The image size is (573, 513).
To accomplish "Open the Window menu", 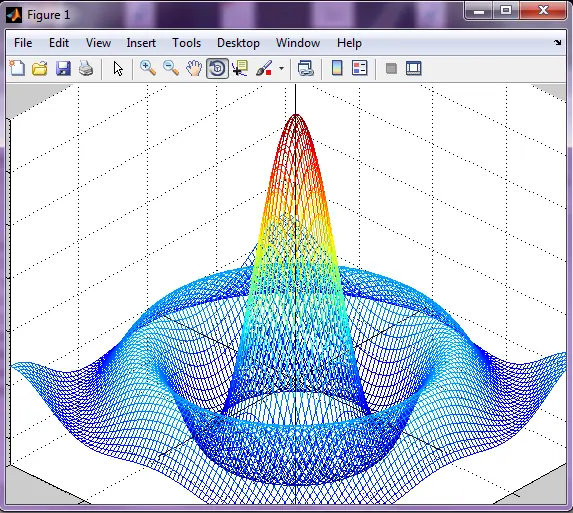I will pyautogui.click(x=298, y=43).
